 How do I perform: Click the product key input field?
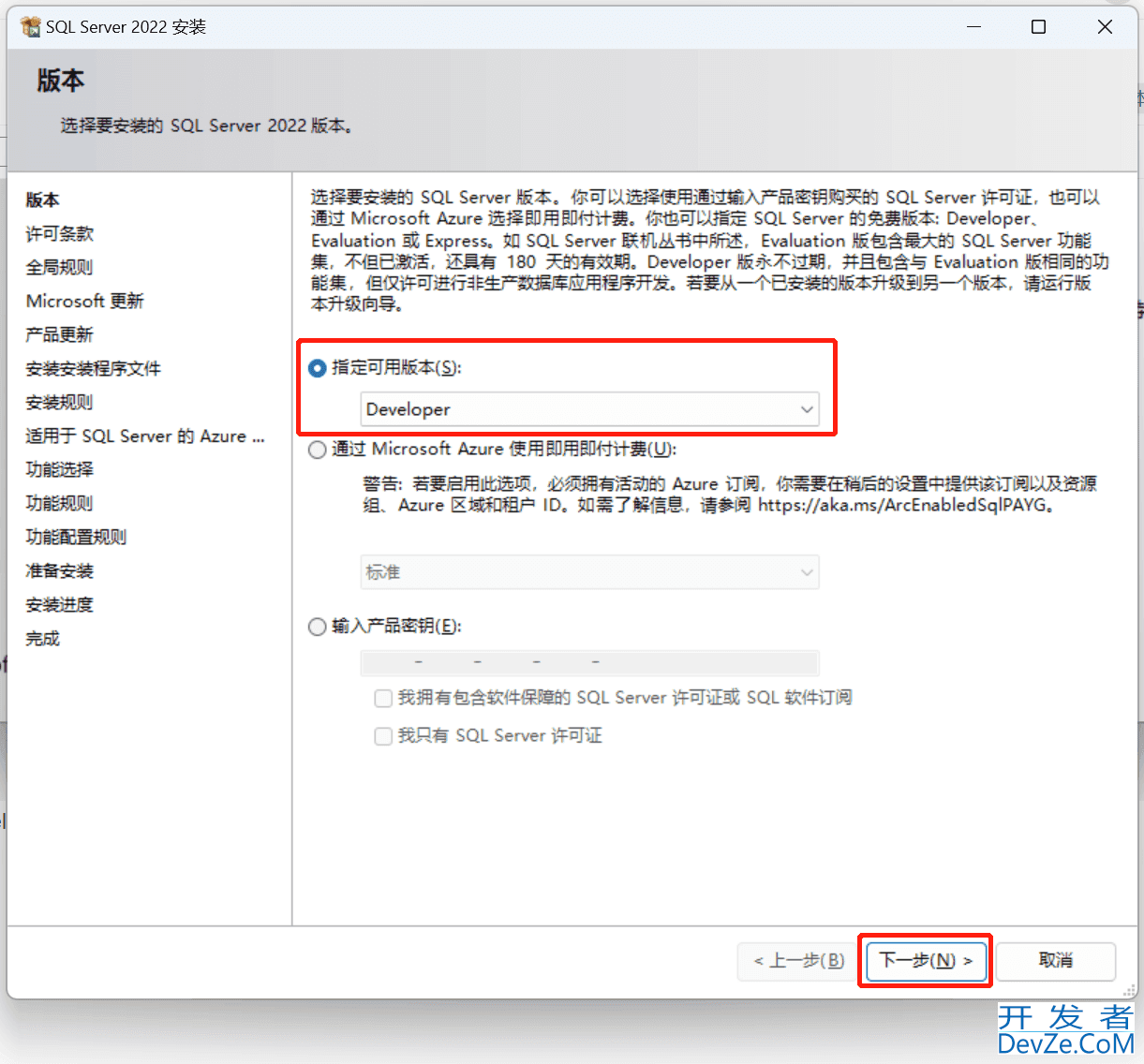590,663
